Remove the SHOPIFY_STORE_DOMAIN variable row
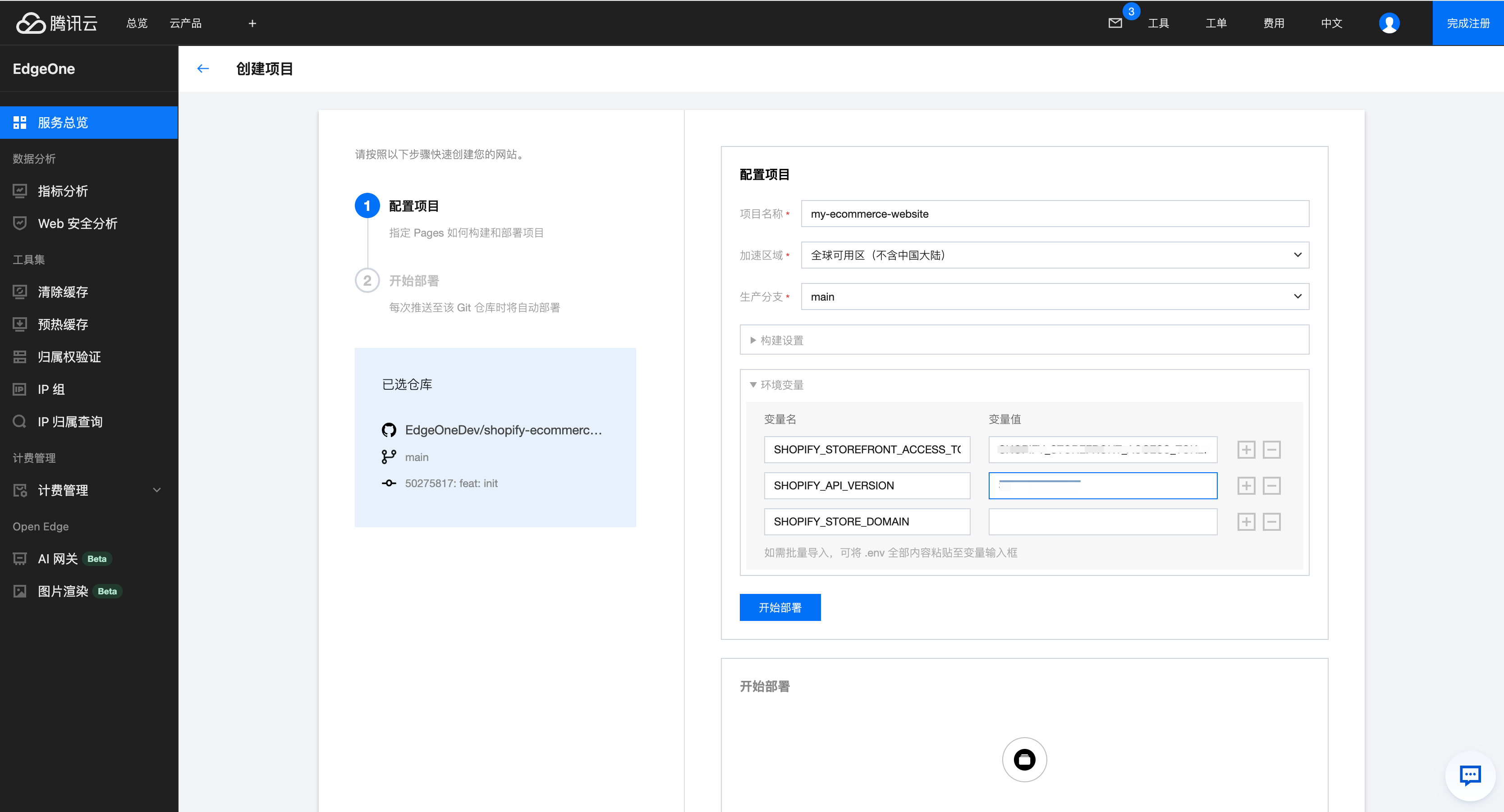 click(1272, 522)
